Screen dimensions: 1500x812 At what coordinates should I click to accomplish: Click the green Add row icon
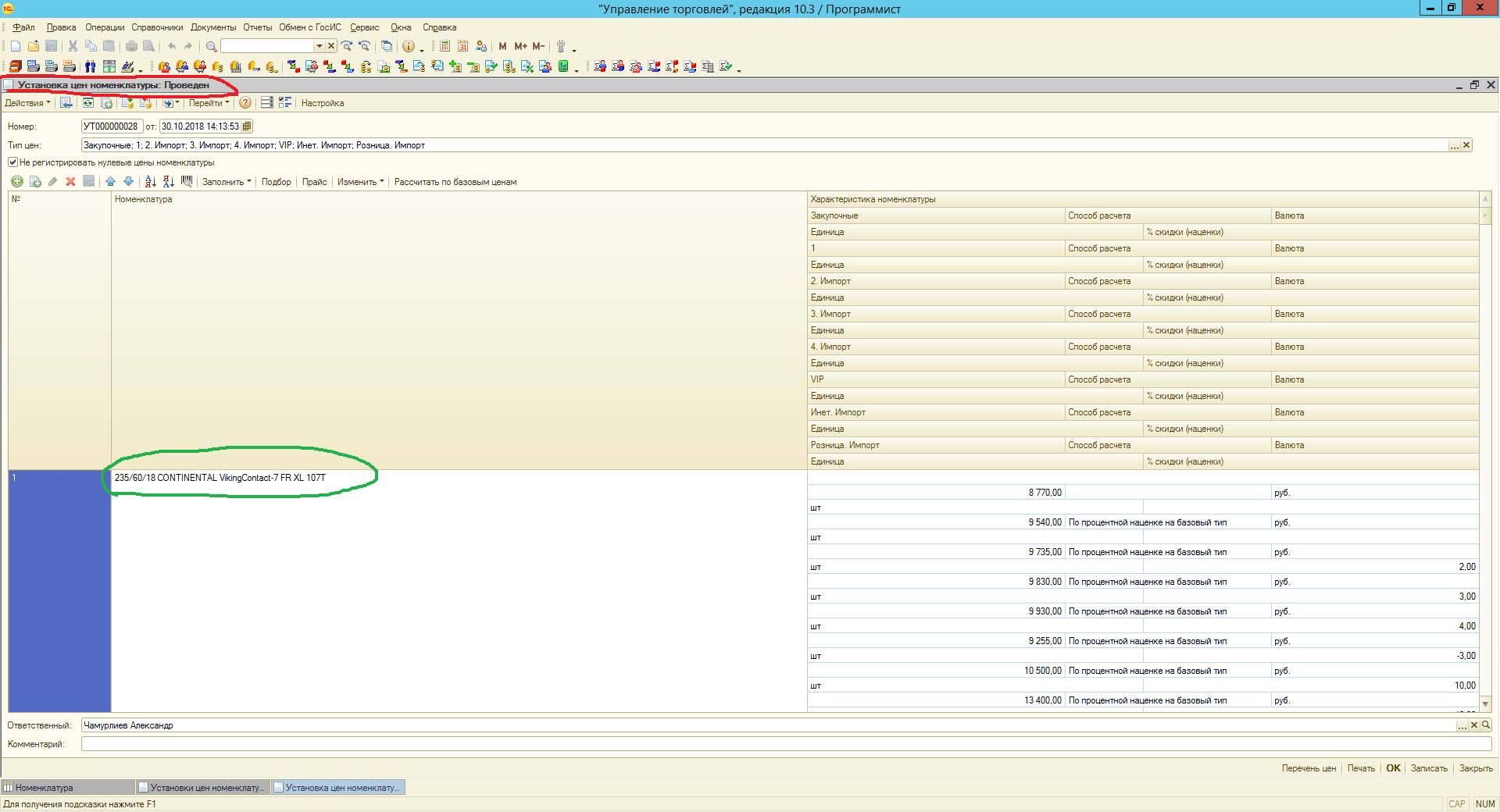16,182
